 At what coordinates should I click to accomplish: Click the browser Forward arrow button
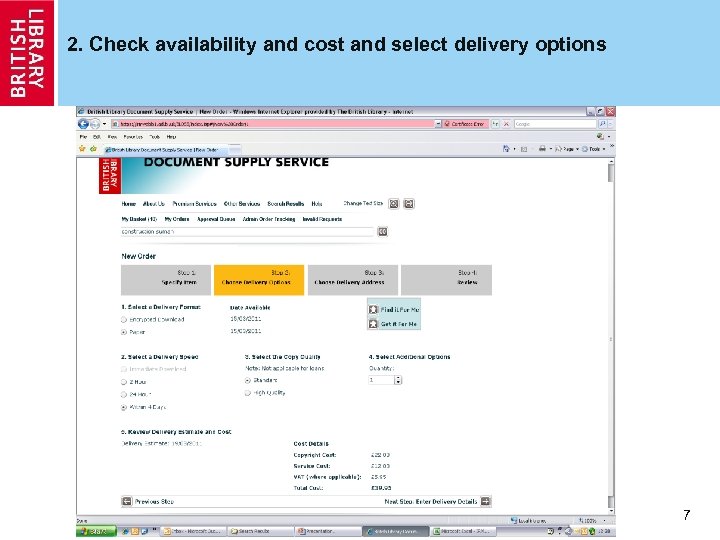pyautogui.click(x=95, y=124)
